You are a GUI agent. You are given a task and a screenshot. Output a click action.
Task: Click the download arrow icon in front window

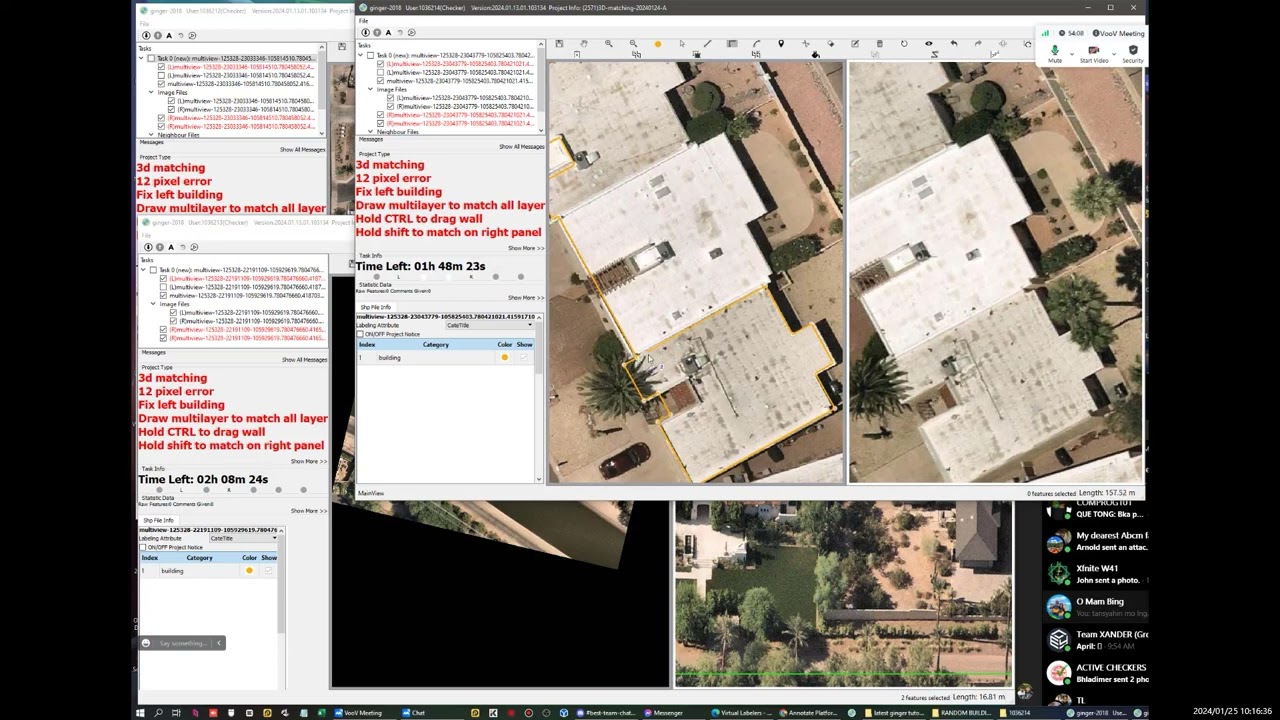366,32
